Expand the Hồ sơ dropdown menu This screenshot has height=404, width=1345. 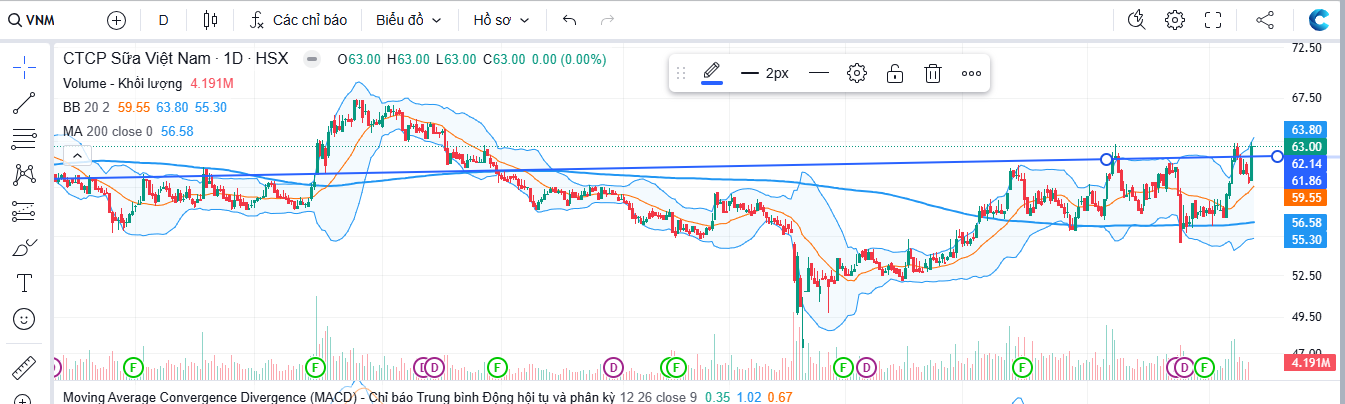(x=502, y=19)
